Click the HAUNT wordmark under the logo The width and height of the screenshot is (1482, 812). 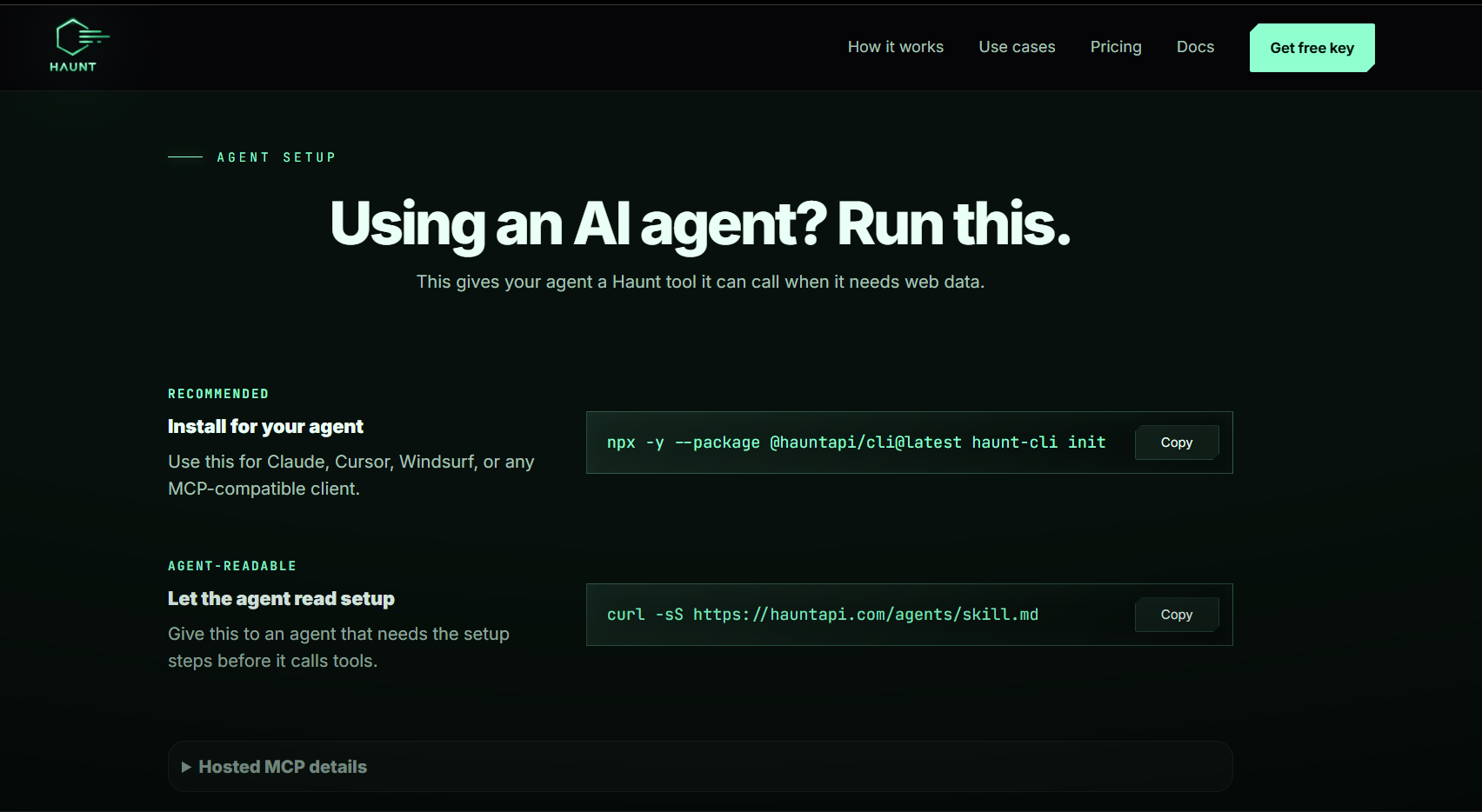coord(73,67)
